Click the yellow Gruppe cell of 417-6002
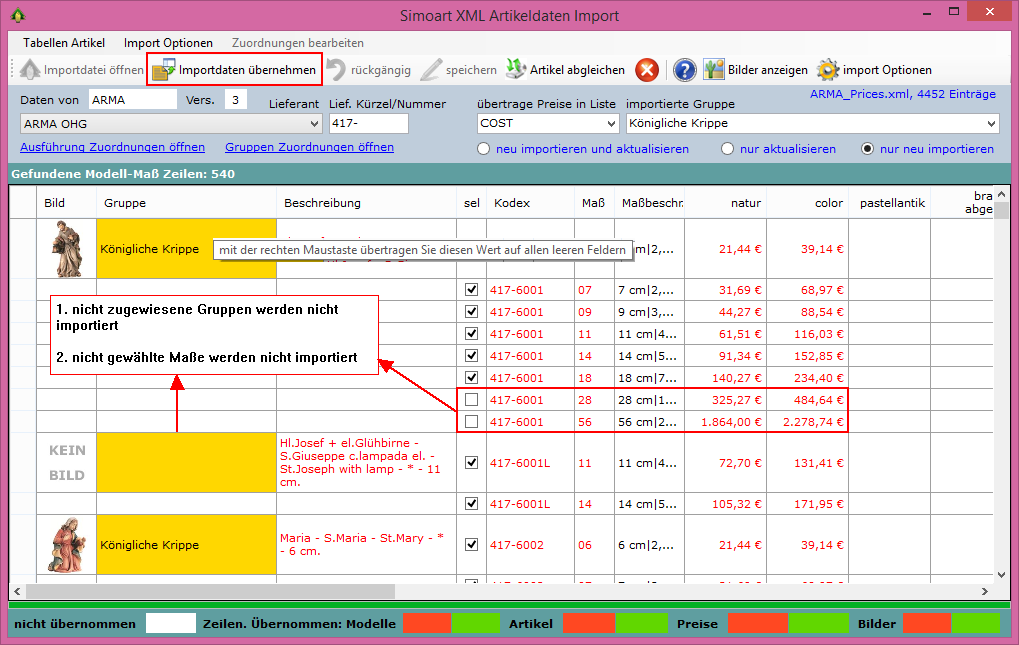 coord(186,545)
